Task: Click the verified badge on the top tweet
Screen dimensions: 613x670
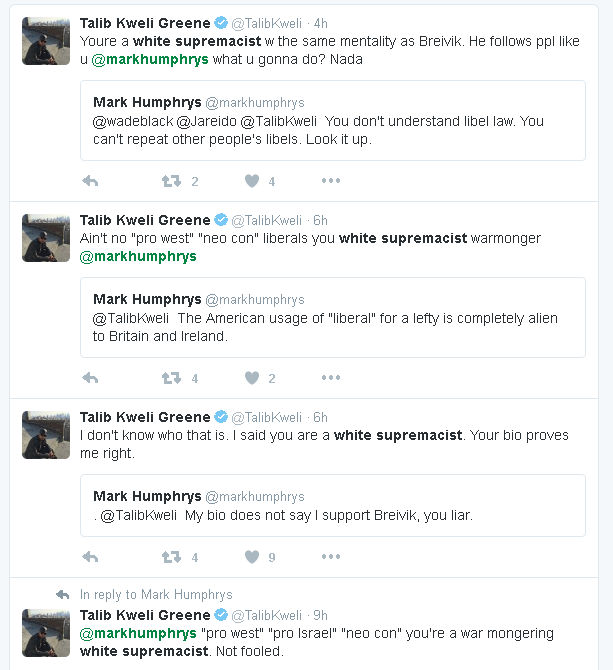Action: pos(220,23)
